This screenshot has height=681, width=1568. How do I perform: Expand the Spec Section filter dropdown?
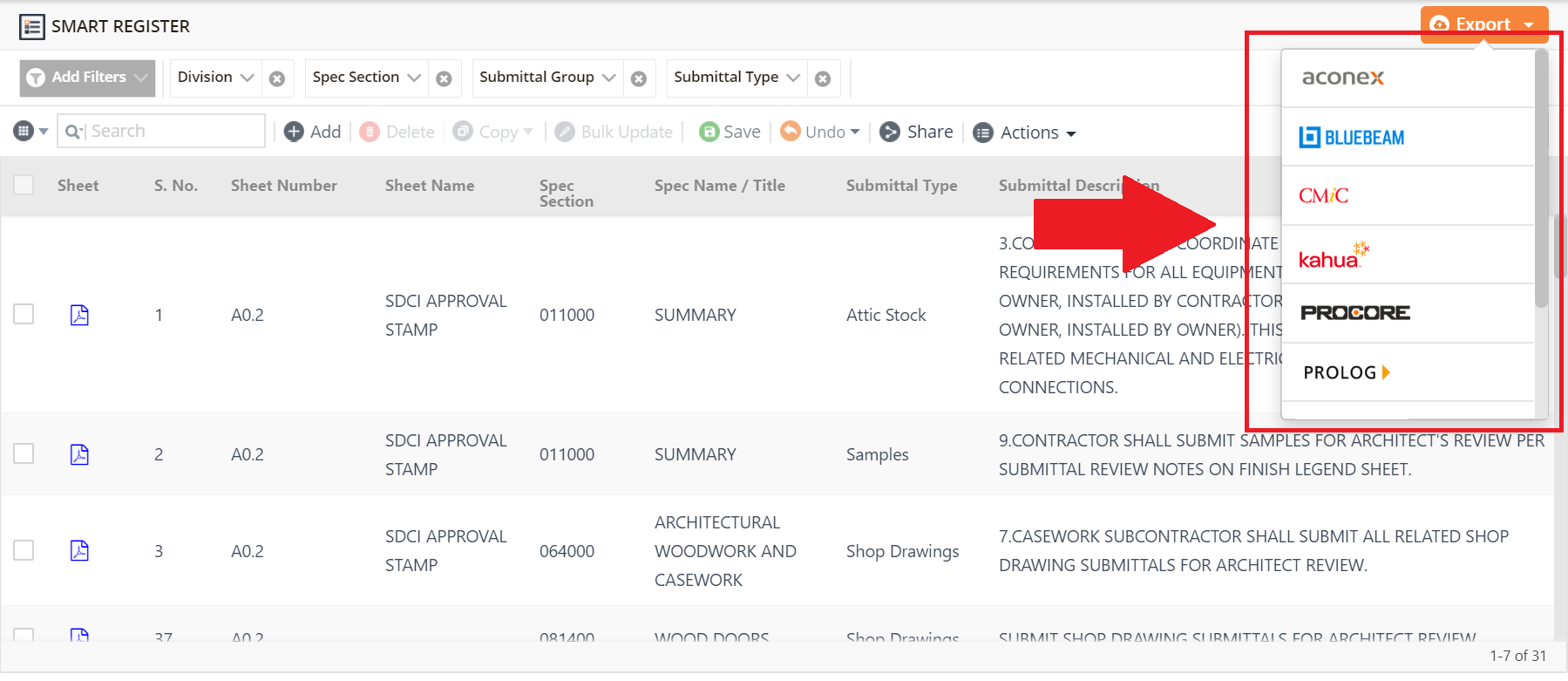pos(367,78)
